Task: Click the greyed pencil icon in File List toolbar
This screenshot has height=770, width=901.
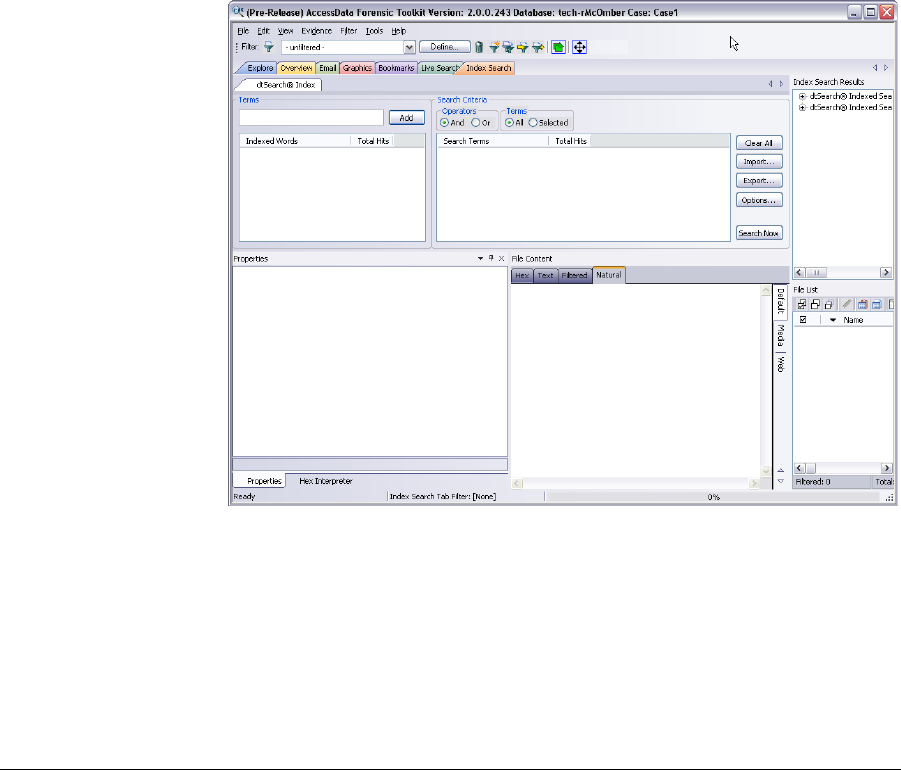Action: (846, 305)
